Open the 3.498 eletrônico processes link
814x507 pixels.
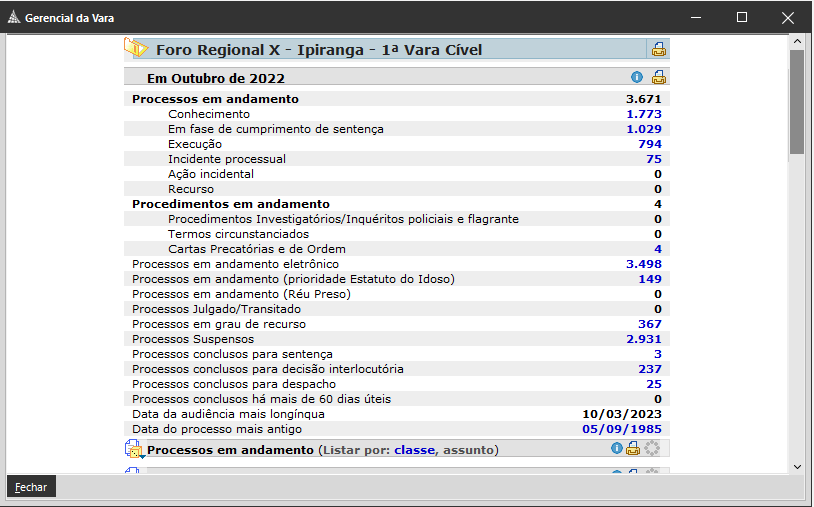coord(643,264)
